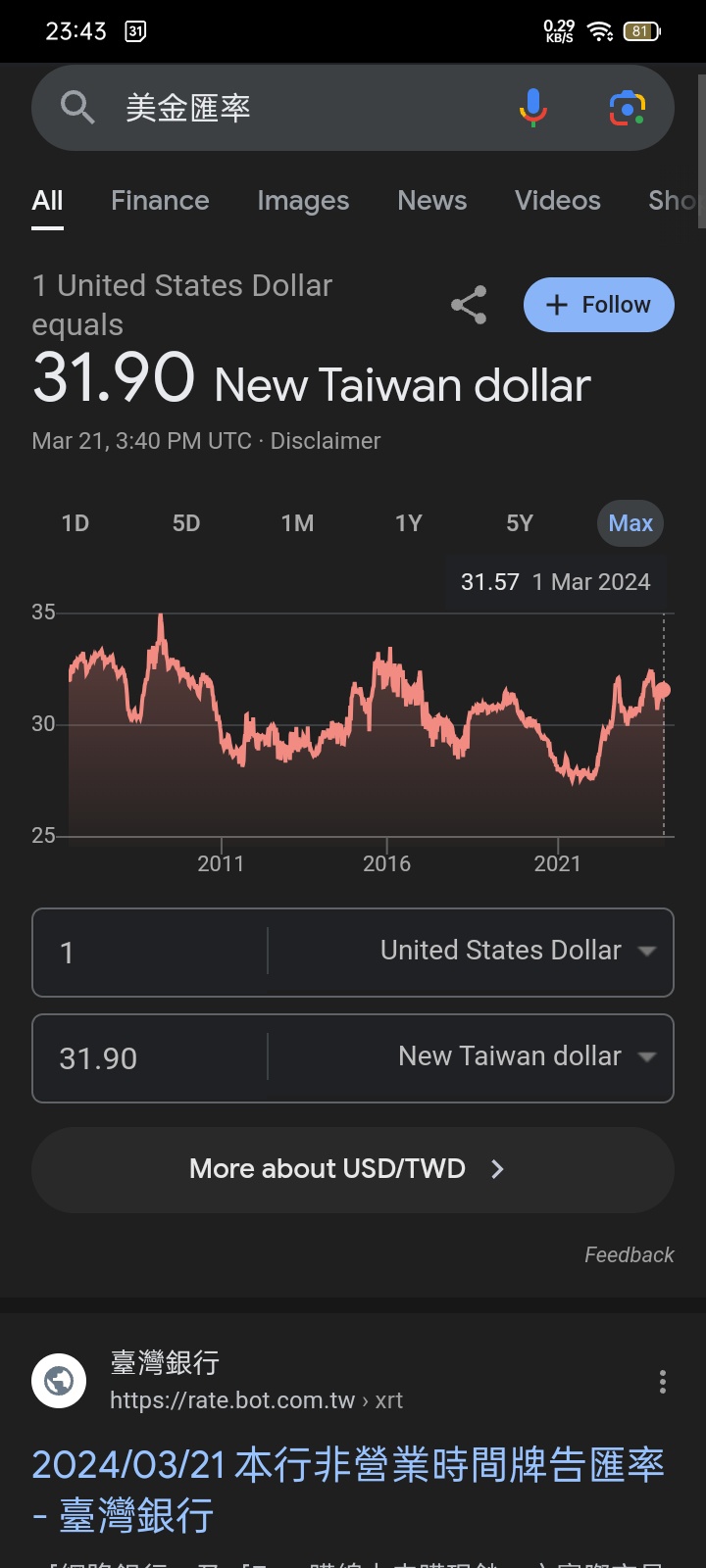Tap the 臺灣銀行 globe site icon

(59, 1381)
